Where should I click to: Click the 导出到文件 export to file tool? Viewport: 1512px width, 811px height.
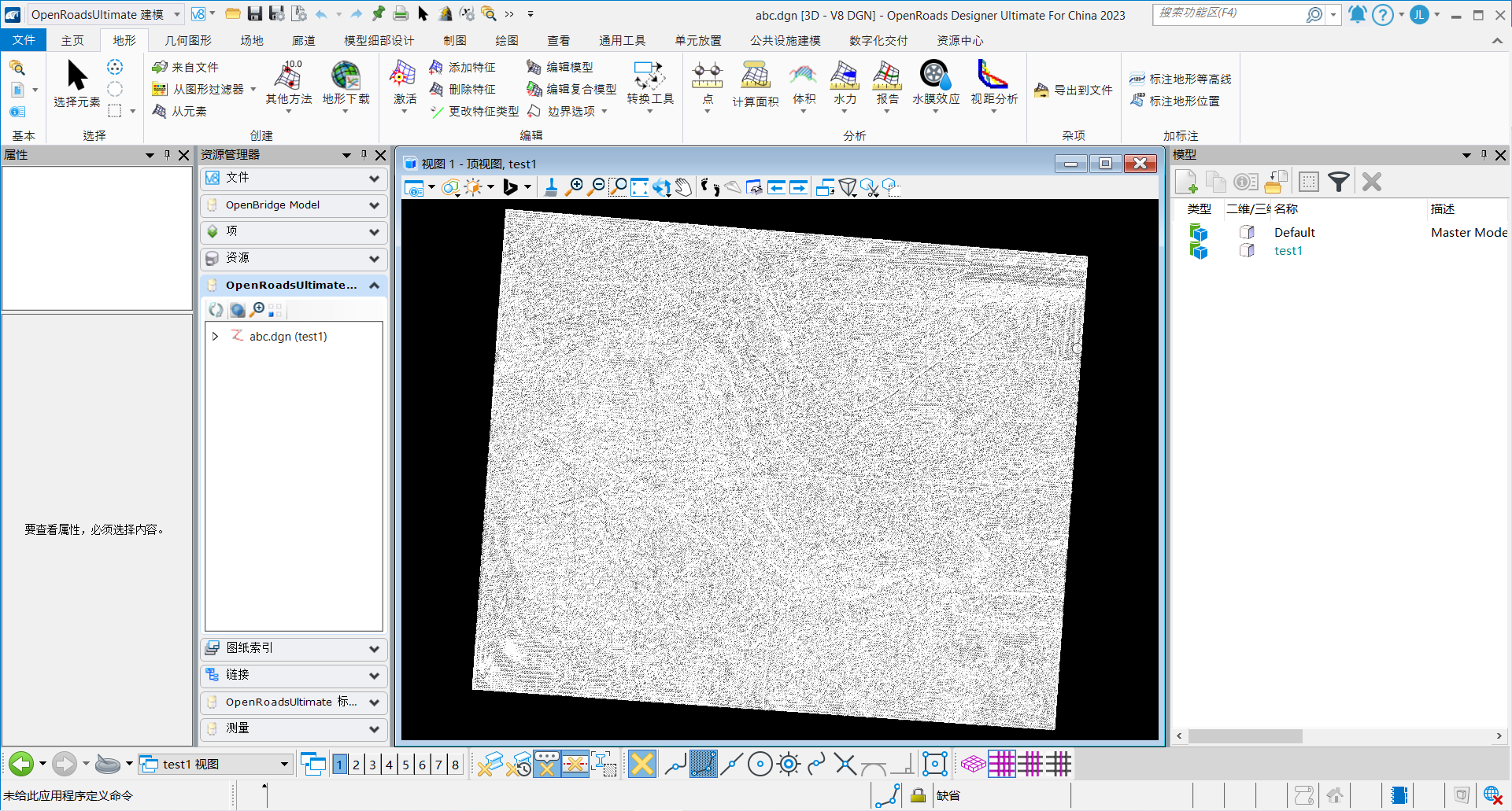[x=1074, y=90]
